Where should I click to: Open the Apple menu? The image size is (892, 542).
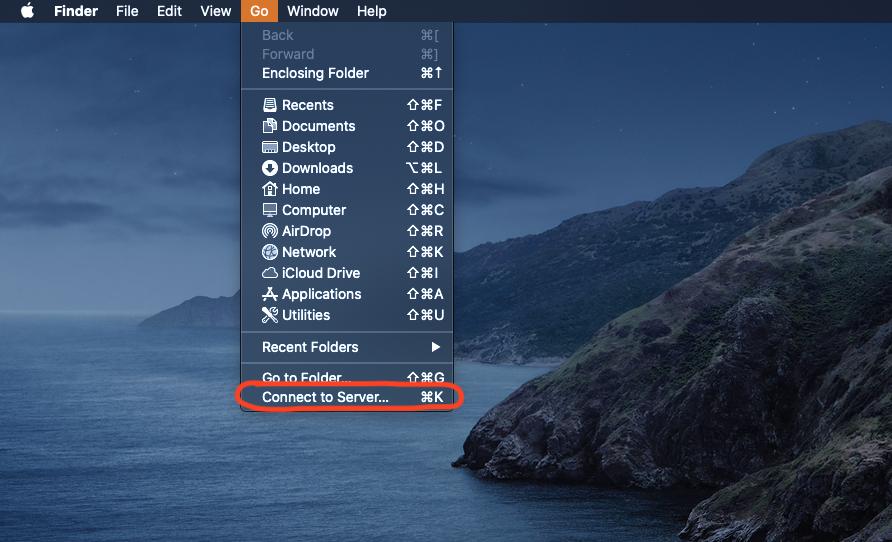pyautogui.click(x=27, y=11)
